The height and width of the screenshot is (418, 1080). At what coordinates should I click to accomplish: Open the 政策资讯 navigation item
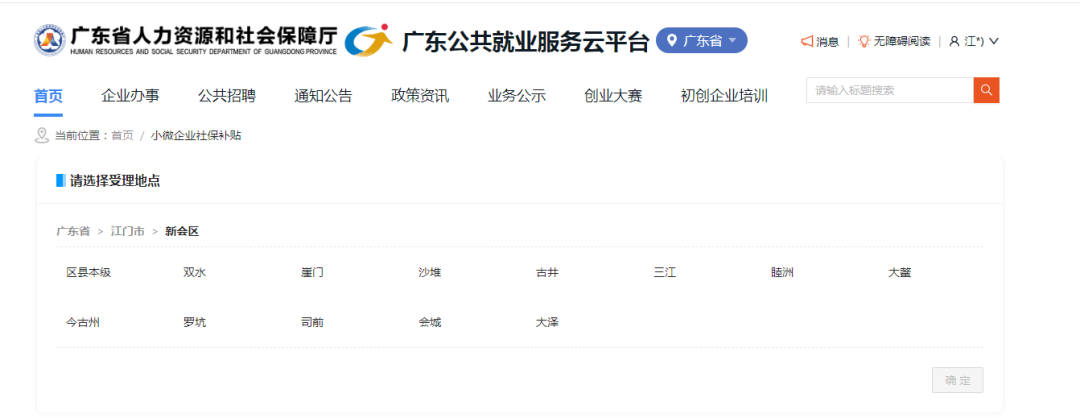click(419, 96)
